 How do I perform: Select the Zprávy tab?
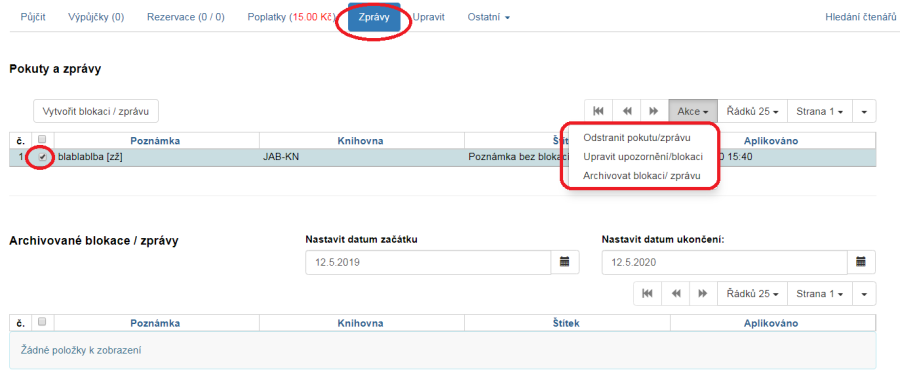pos(374,17)
